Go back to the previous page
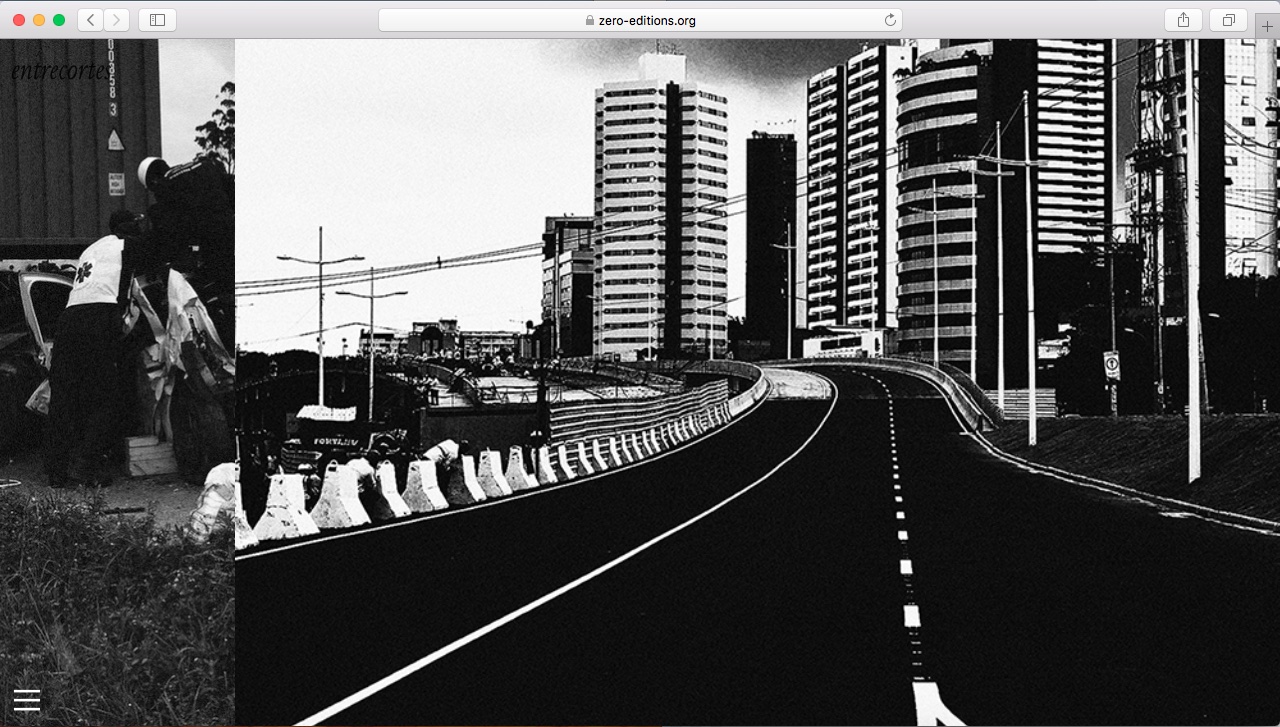 click(91, 20)
